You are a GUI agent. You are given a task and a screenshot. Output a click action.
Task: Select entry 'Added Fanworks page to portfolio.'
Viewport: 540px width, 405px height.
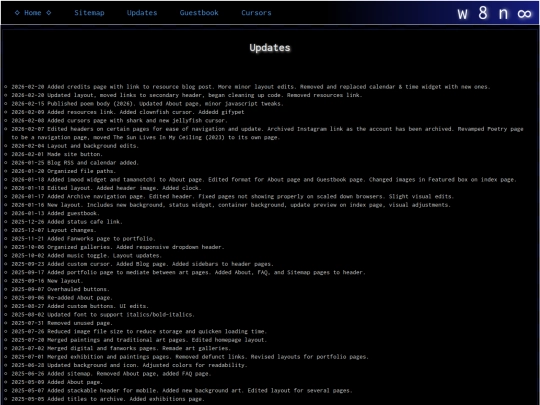pos(83,239)
